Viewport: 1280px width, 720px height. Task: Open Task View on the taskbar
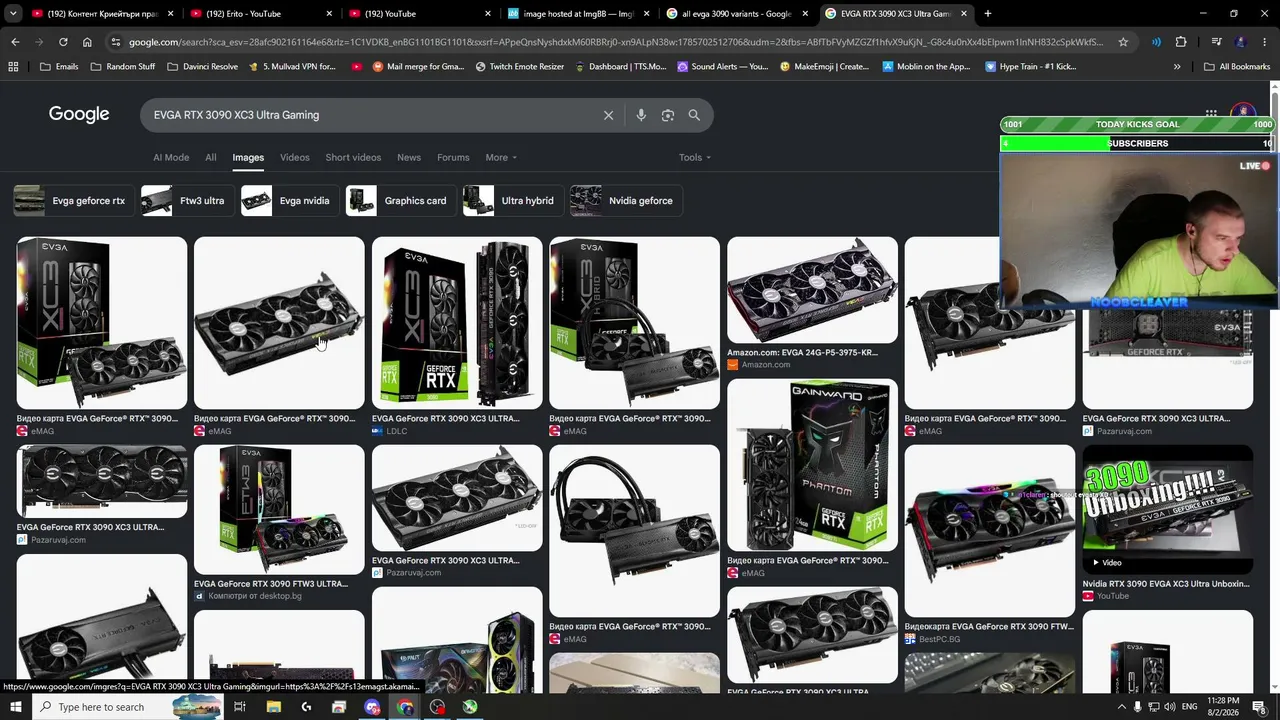point(240,707)
